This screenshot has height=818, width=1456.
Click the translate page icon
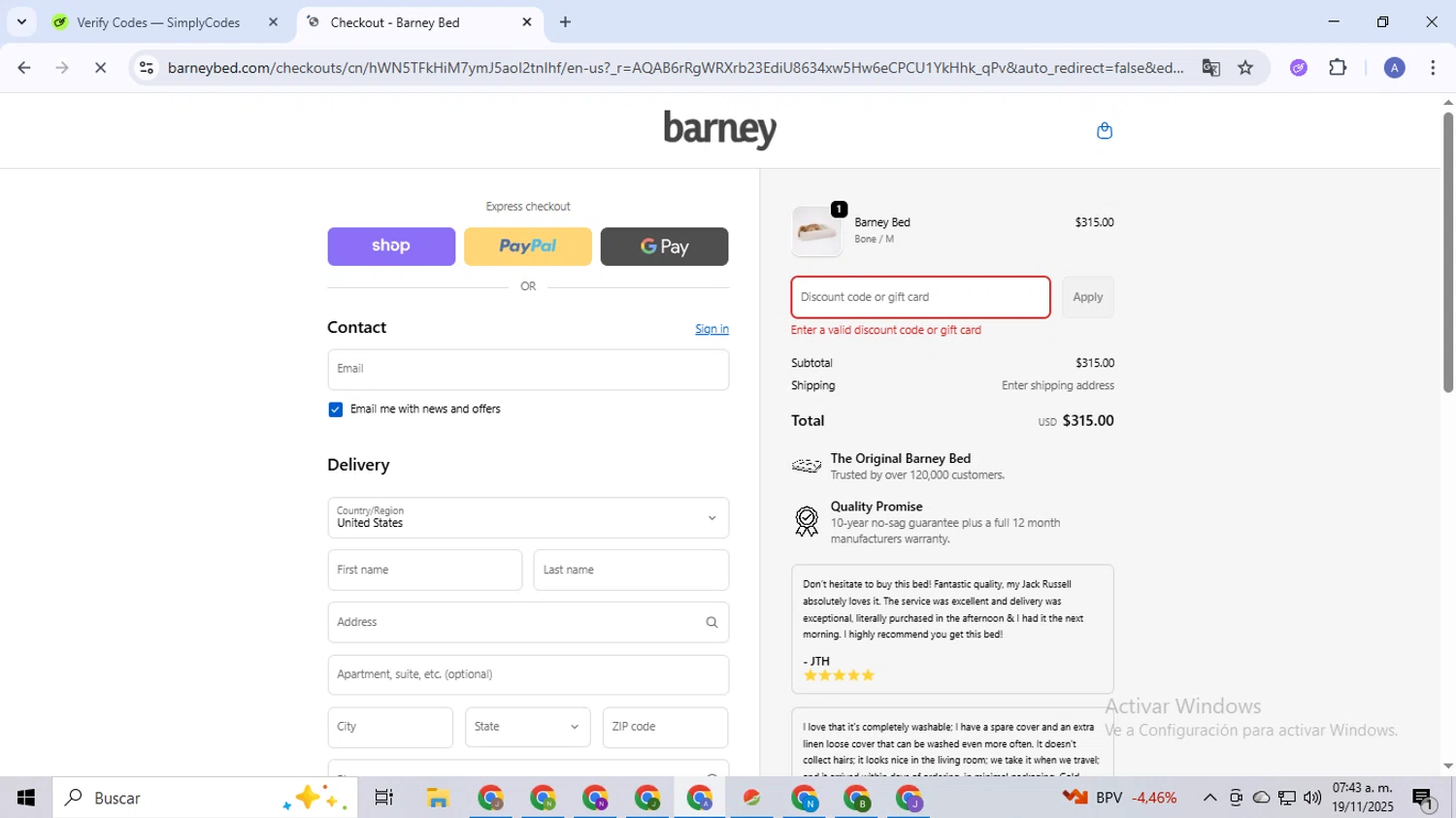pyautogui.click(x=1210, y=68)
